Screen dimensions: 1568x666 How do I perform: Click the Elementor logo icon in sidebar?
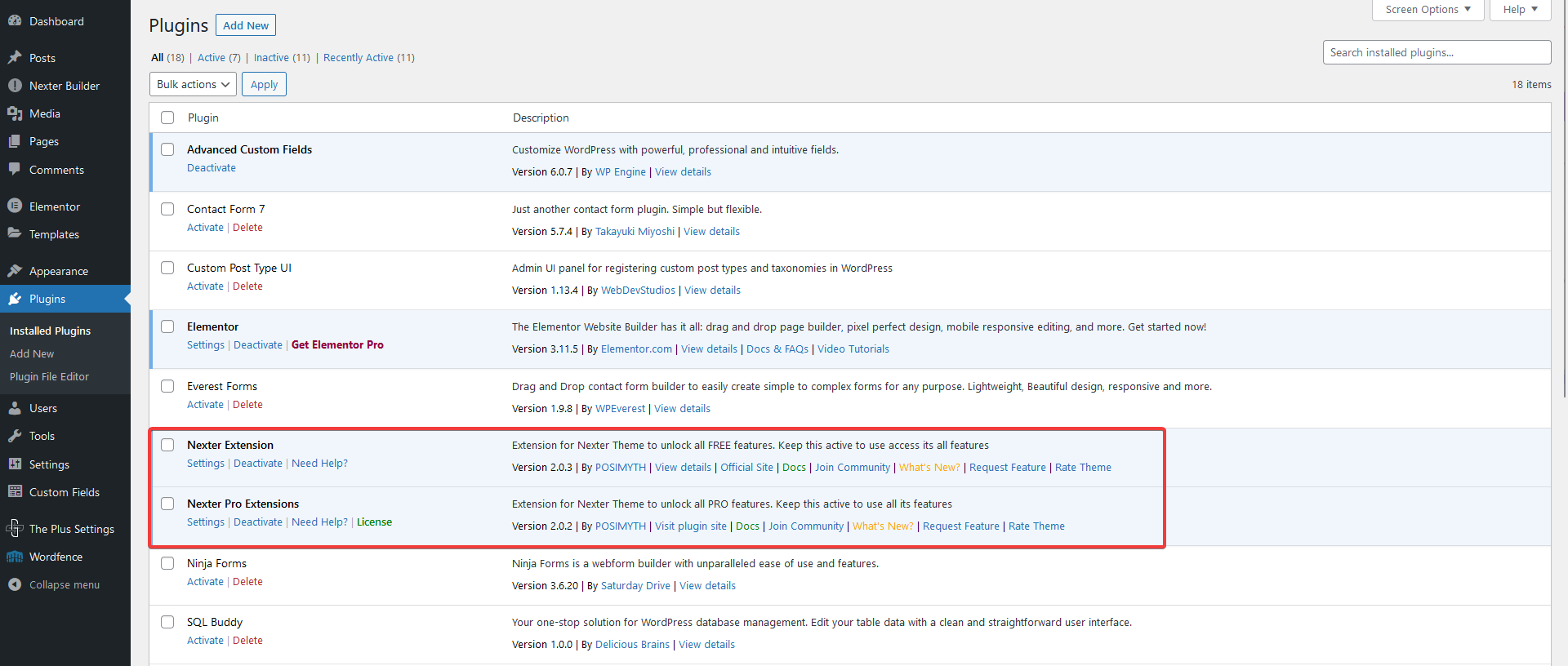(x=15, y=206)
